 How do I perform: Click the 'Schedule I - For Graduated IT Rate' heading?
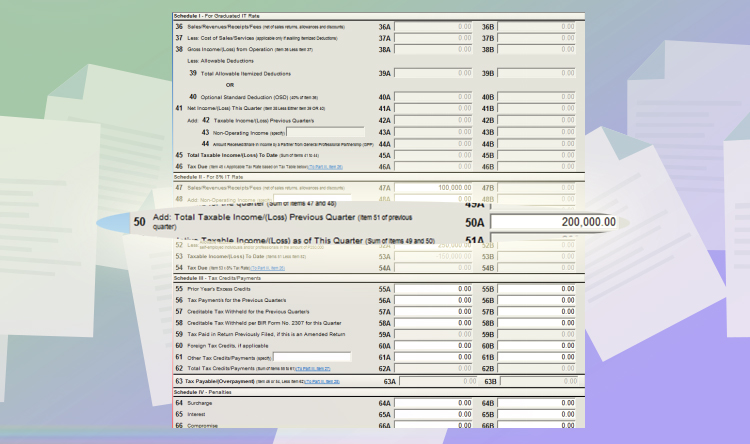(217, 16)
